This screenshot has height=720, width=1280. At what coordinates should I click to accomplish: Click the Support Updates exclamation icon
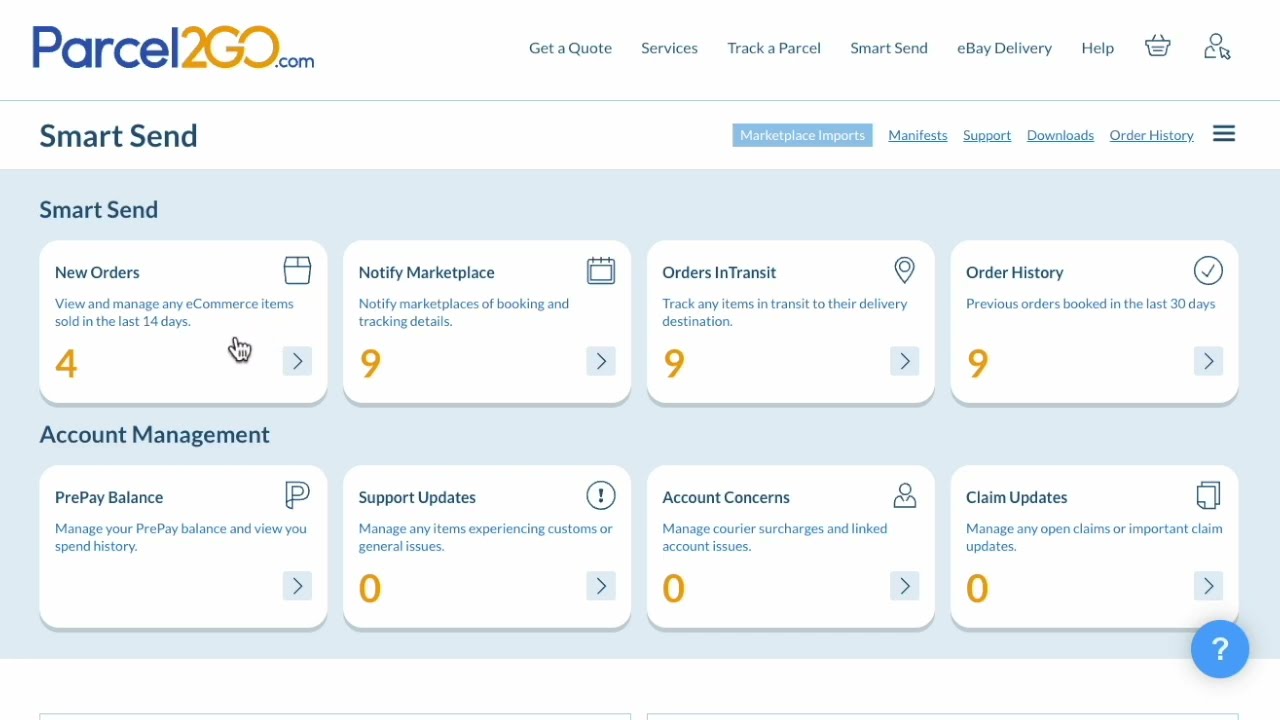(601, 495)
